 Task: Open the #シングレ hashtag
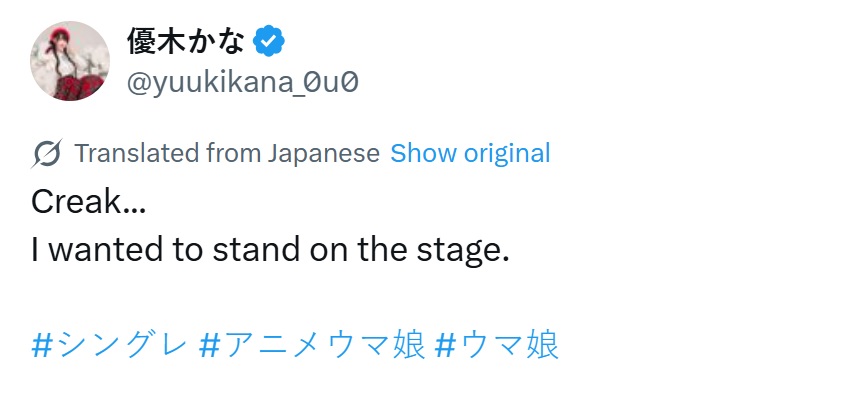coord(109,344)
